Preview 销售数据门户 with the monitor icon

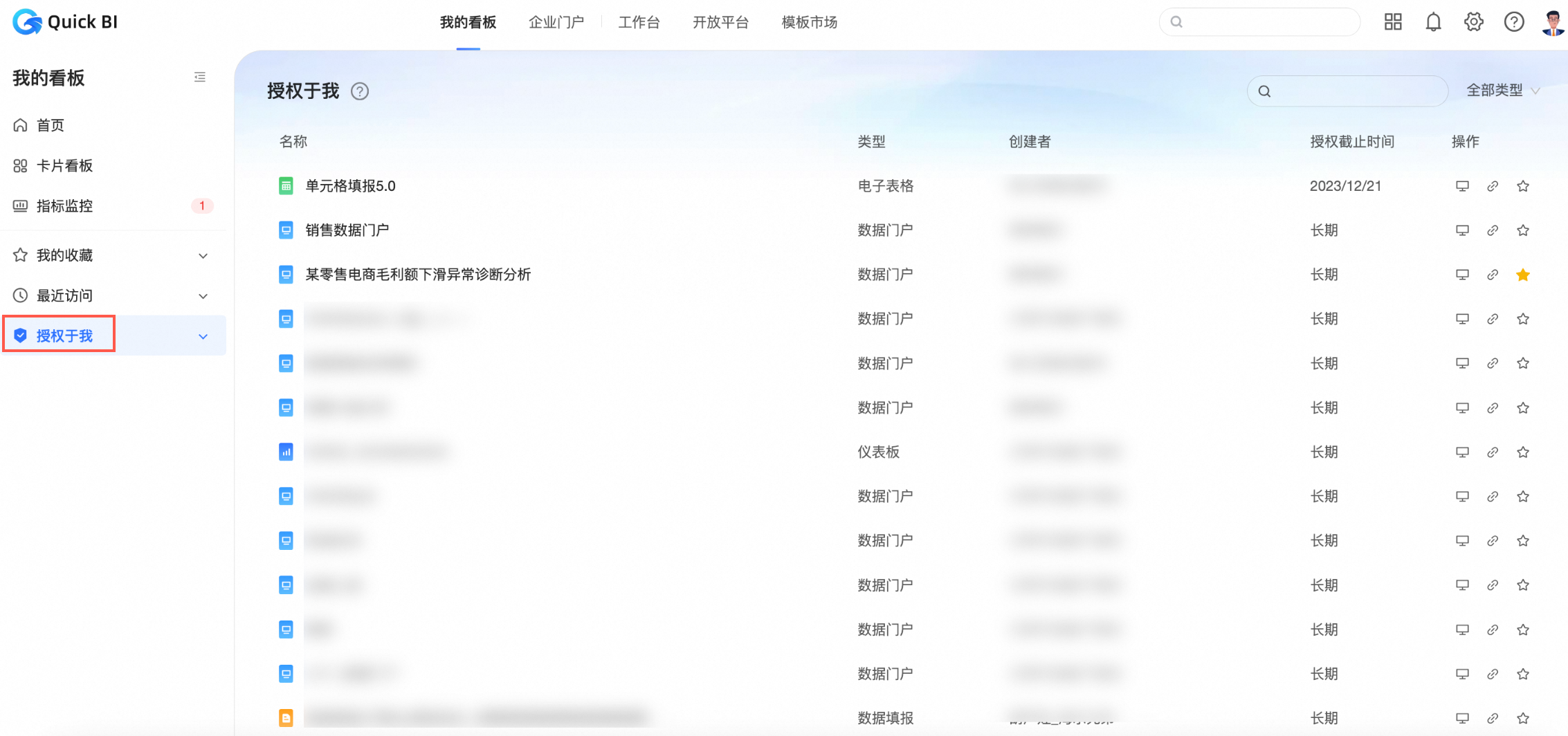click(1462, 230)
